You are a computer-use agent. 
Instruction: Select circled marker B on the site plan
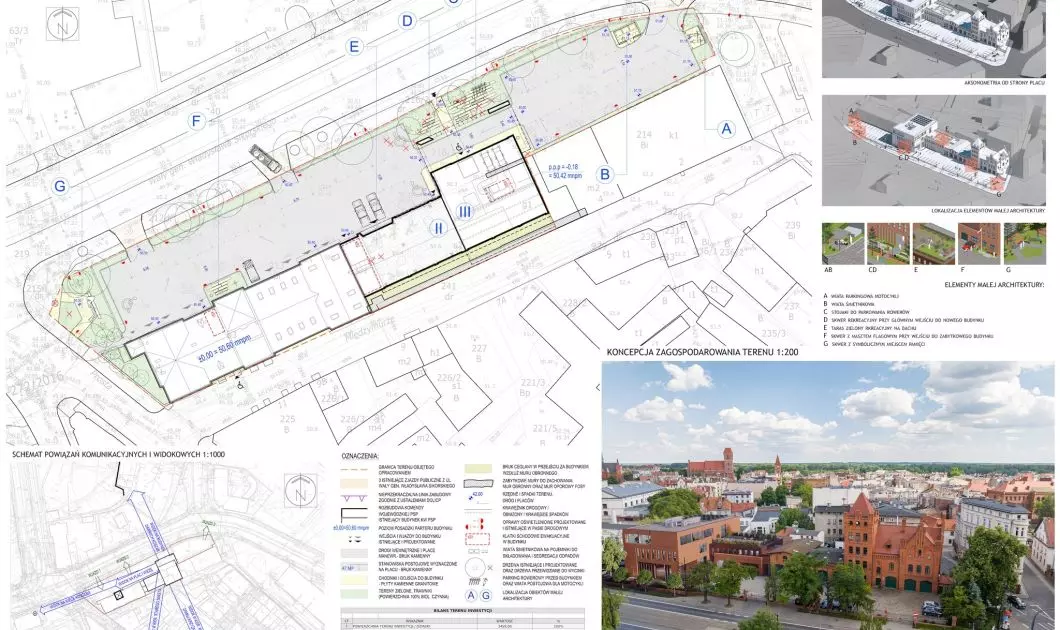(x=604, y=174)
